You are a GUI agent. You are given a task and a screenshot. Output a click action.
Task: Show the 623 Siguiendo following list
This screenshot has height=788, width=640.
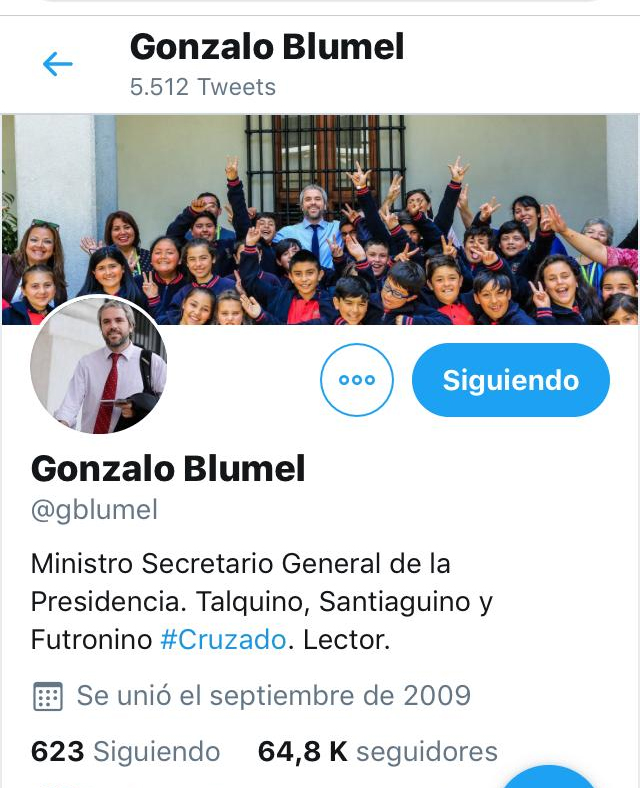tap(125, 752)
